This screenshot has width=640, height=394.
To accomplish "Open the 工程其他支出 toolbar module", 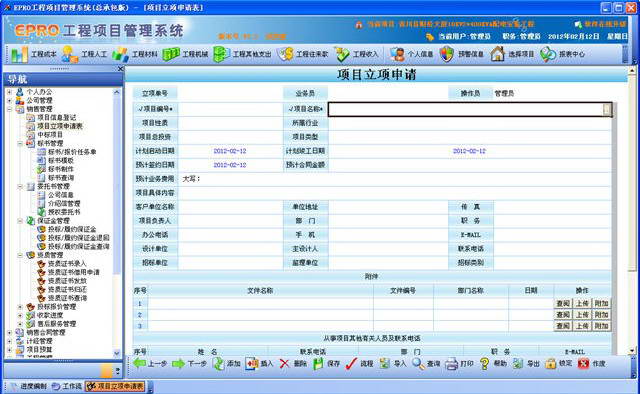I will click(242, 54).
